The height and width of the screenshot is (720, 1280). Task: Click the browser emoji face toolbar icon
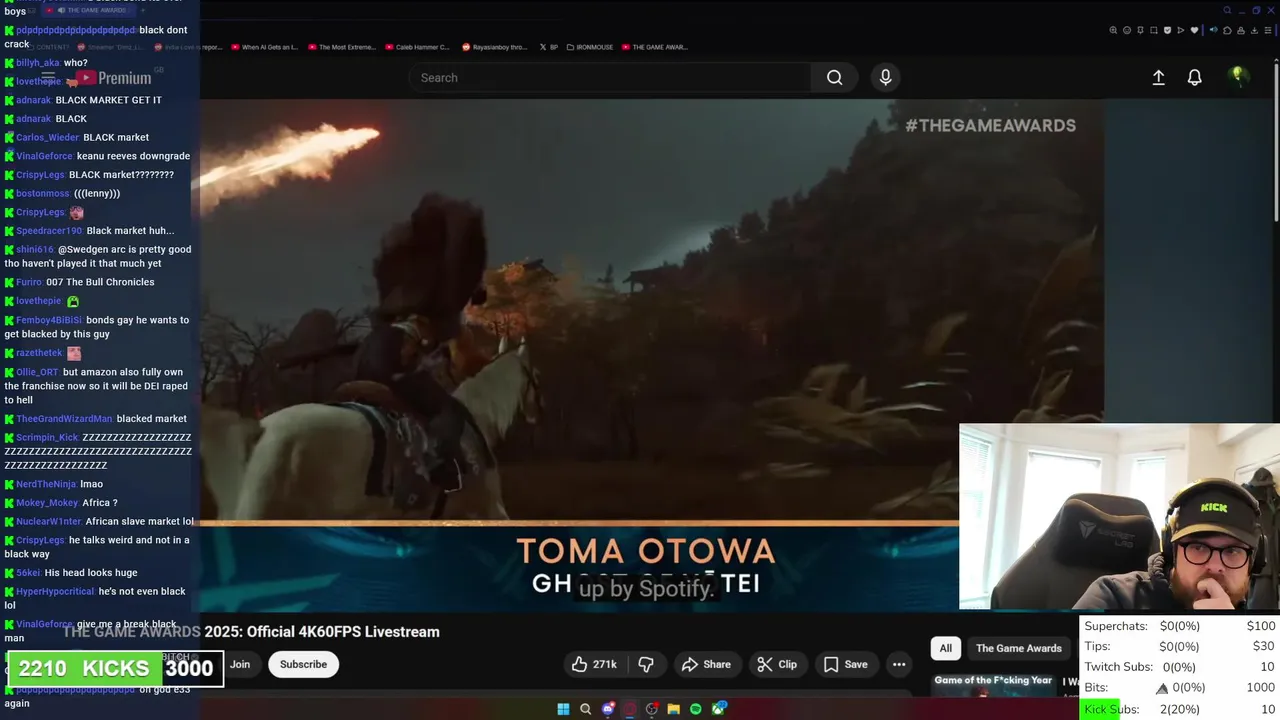pyautogui.click(x=1127, y=30)
